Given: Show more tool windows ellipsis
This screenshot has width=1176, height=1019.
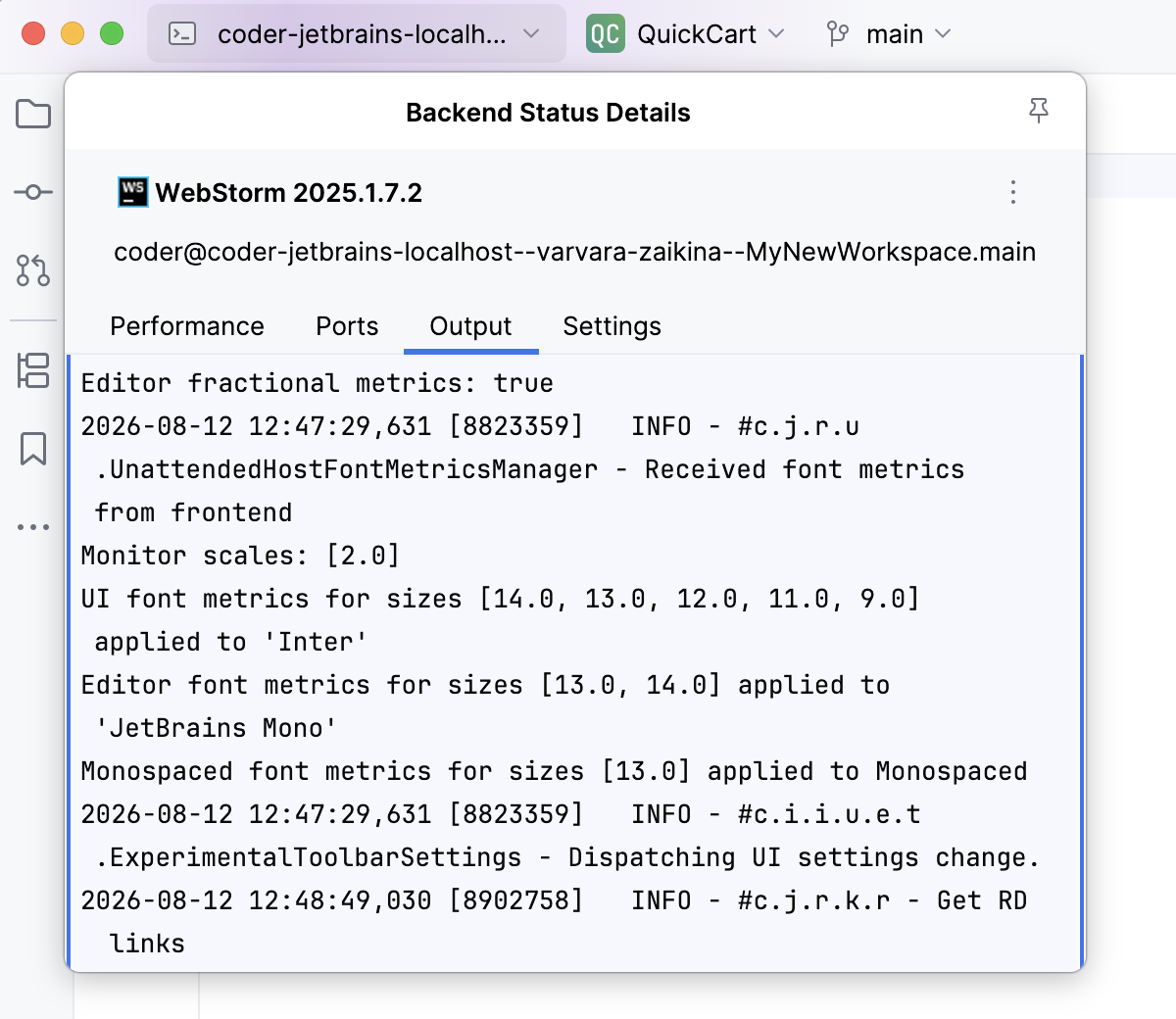Looking at the screenshot, I should tap(33, 527).
